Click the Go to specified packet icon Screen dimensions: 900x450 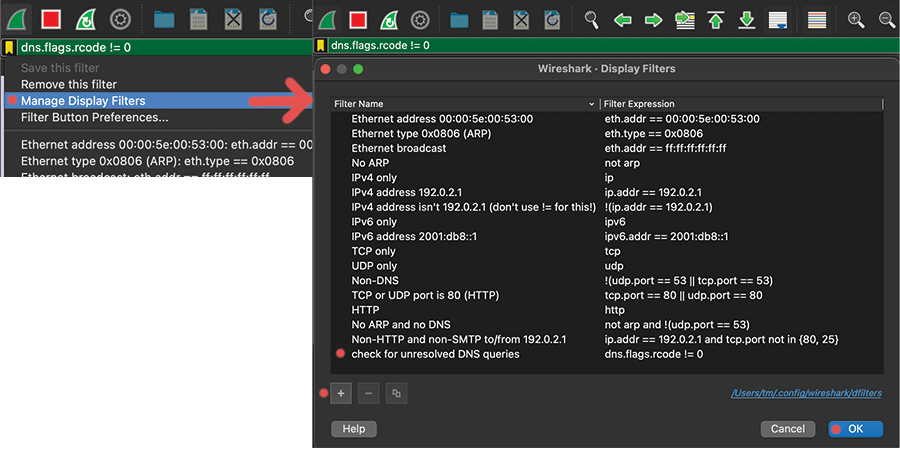coord(685,19)
